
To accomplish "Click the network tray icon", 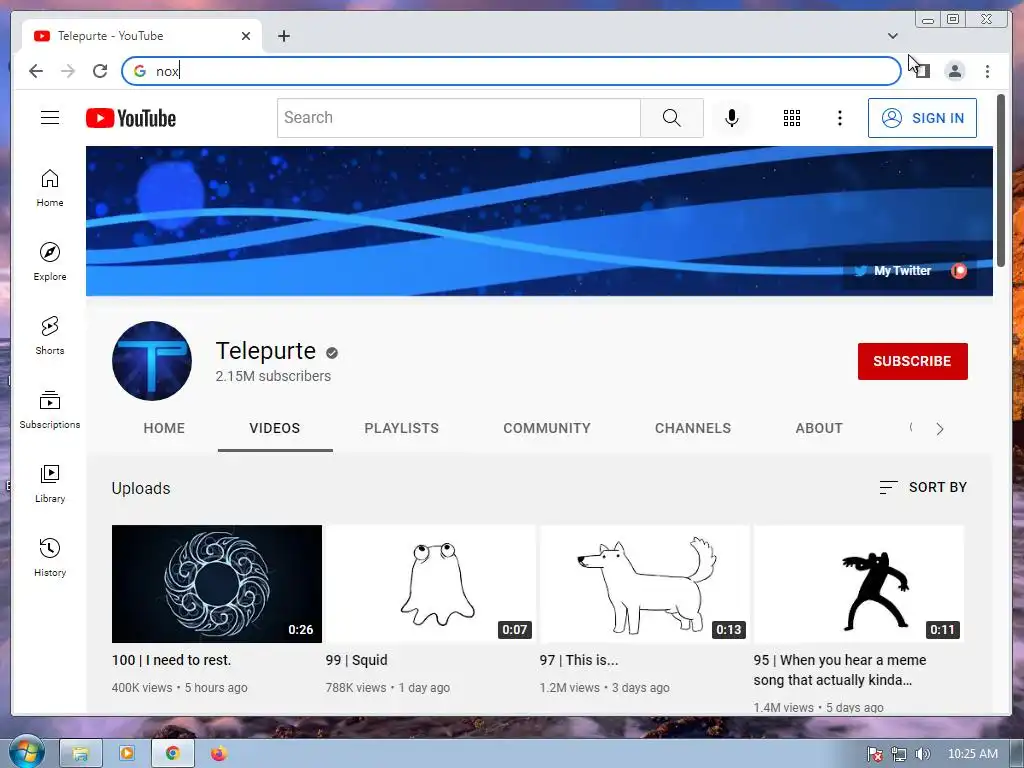I will [x=899, y=754].
